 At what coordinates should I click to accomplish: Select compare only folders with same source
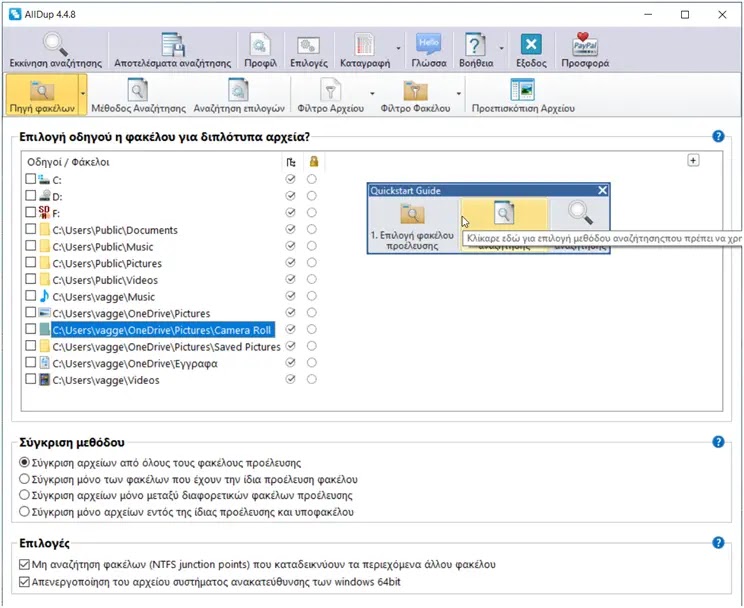(x=24, y=478)
